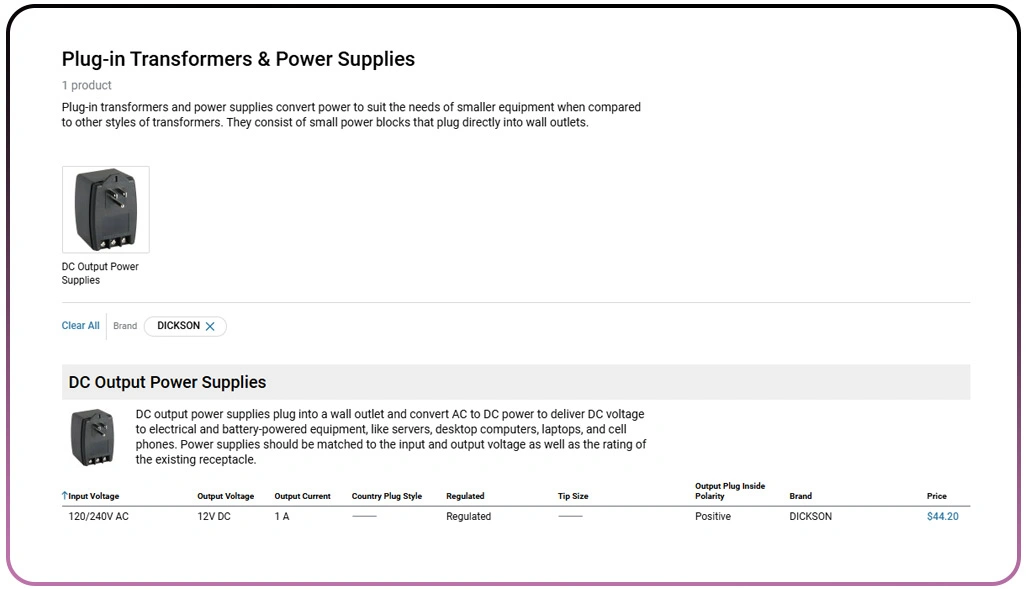This screenshot has height=589, width=1026.
Task: Open the Brand filter section
Action: click(x=125, y=326)
